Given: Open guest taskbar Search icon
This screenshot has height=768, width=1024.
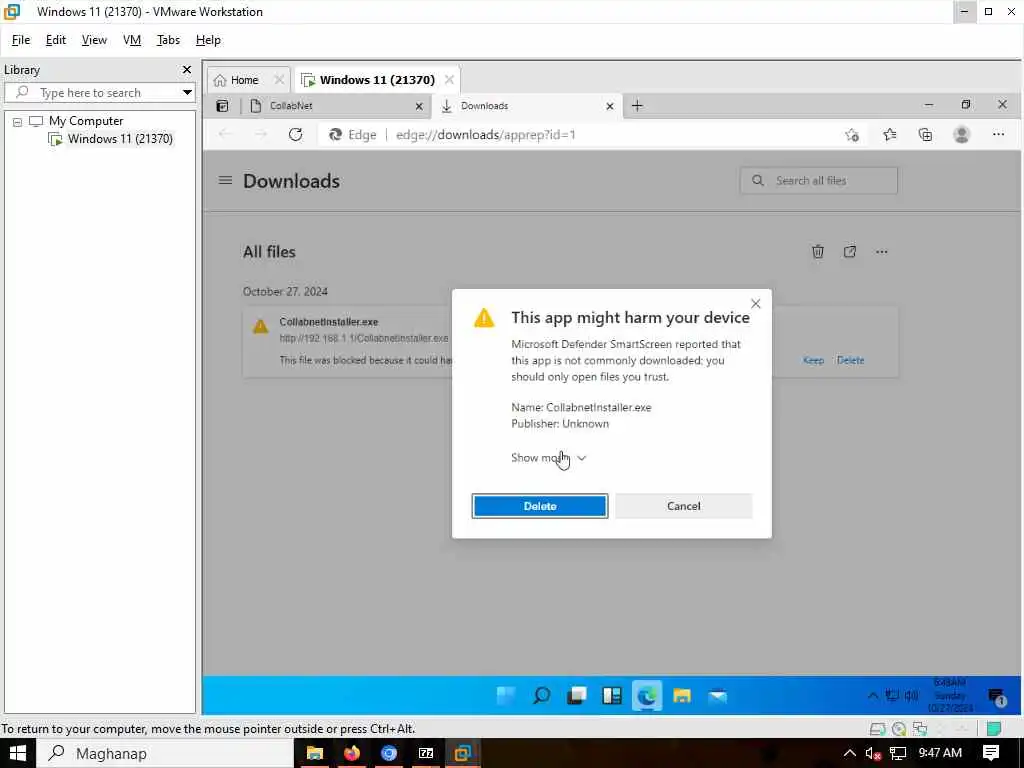Looking at the screenshot, I should click(541, 696).
